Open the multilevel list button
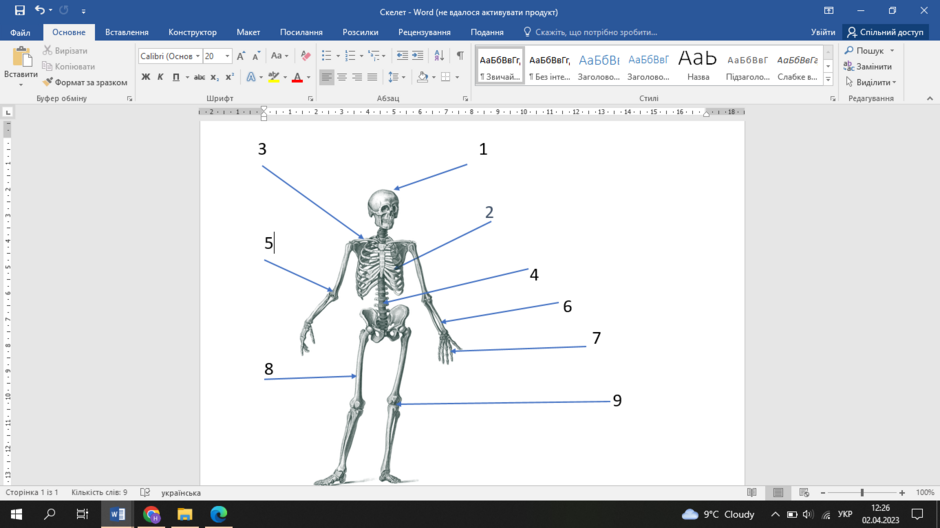 click(374, 56)
